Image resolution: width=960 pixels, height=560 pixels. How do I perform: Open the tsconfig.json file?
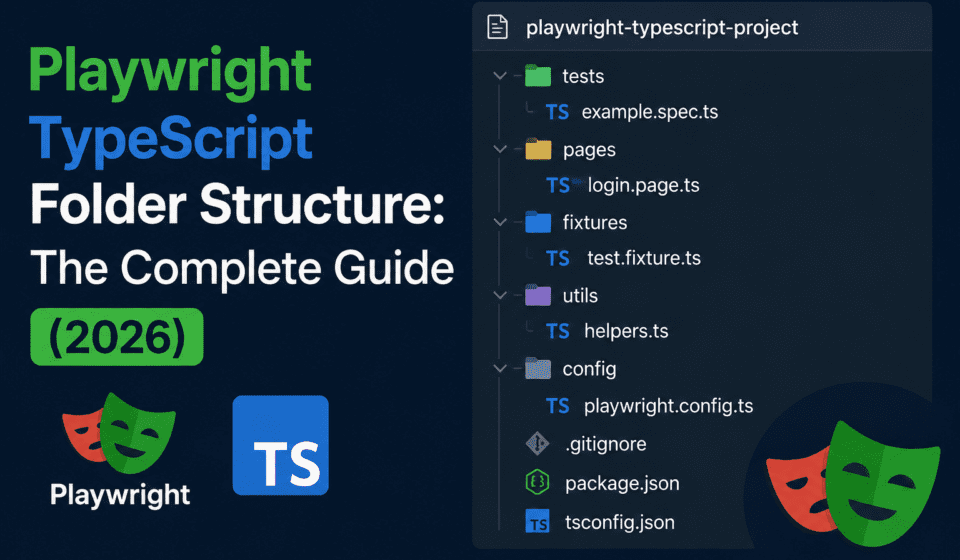tap(620, 522)
